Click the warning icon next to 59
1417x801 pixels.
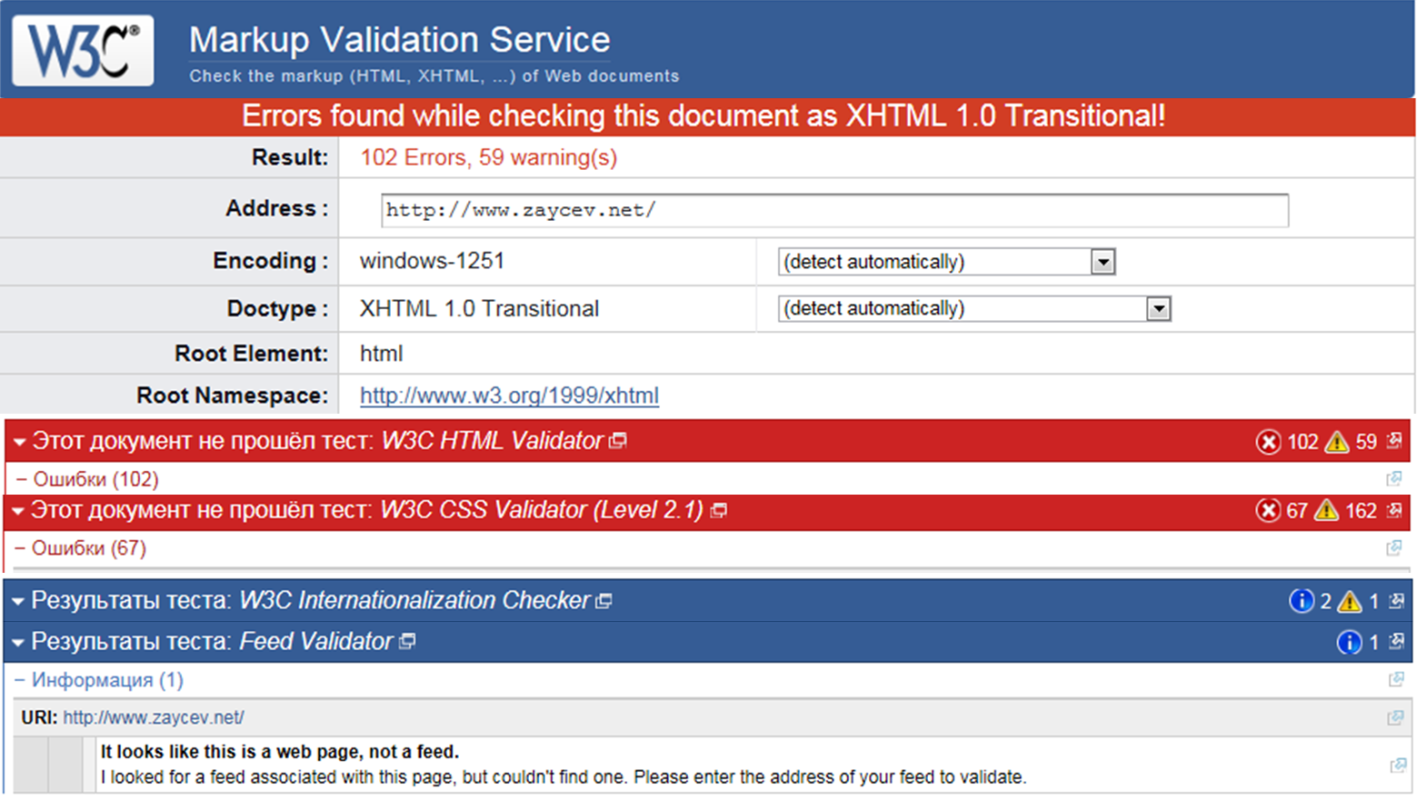pos(1337,442)
